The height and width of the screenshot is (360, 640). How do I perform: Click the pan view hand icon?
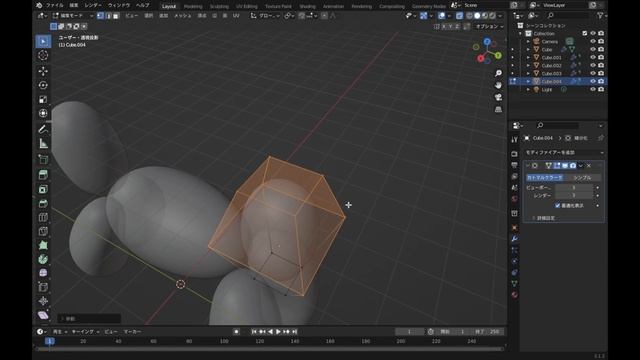click(x=498, y=85)
